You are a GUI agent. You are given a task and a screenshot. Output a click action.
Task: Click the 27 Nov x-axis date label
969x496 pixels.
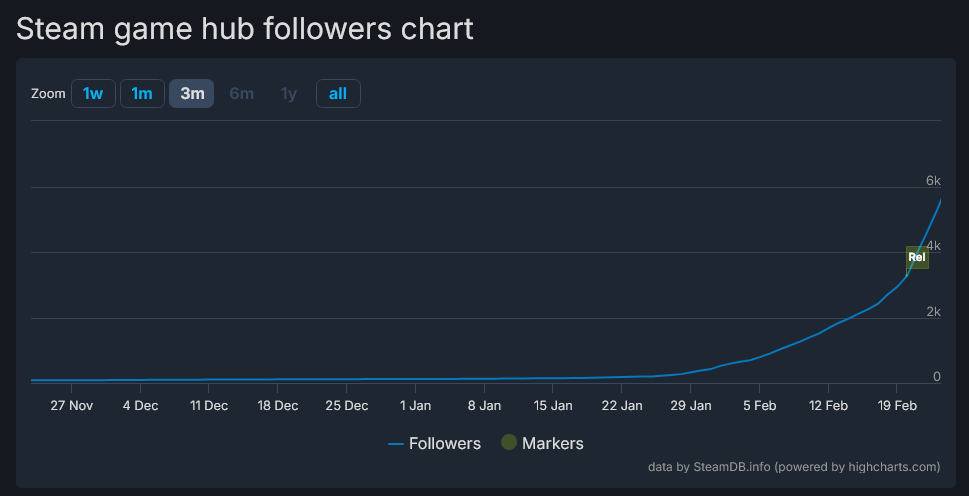click(71, 405)
